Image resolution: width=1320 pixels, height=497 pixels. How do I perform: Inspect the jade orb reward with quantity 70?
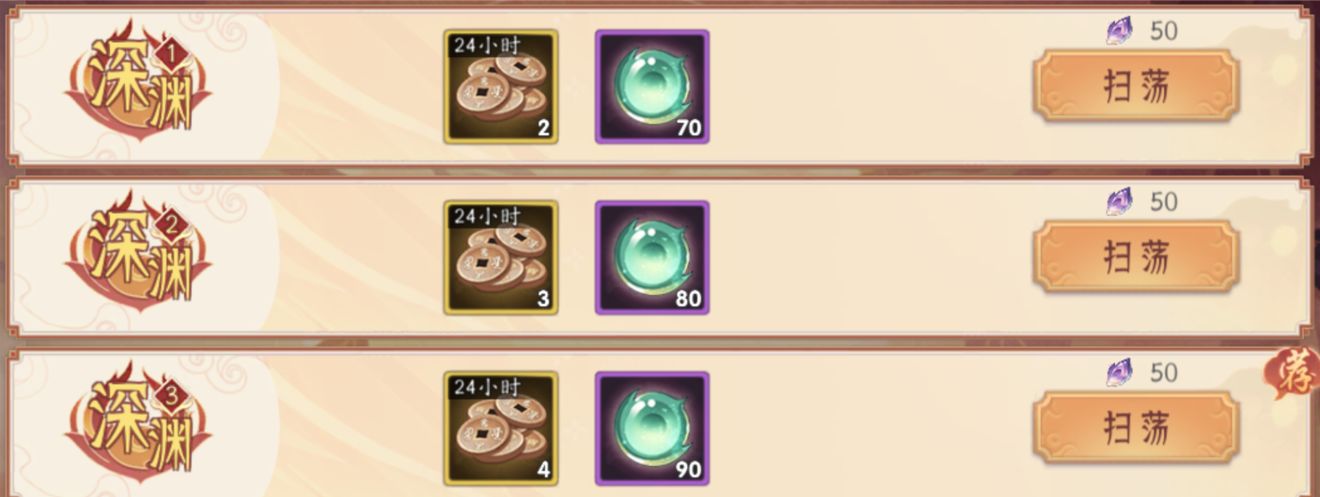click(x=652, y=87)
